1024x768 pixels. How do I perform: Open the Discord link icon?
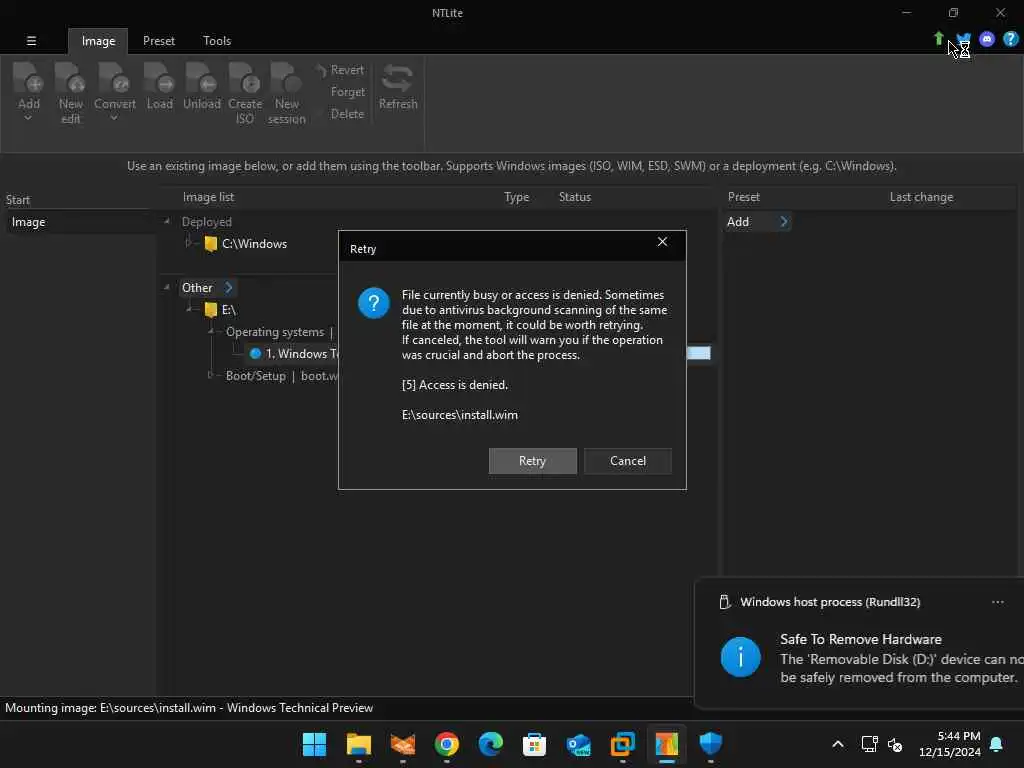coord(987,39)
